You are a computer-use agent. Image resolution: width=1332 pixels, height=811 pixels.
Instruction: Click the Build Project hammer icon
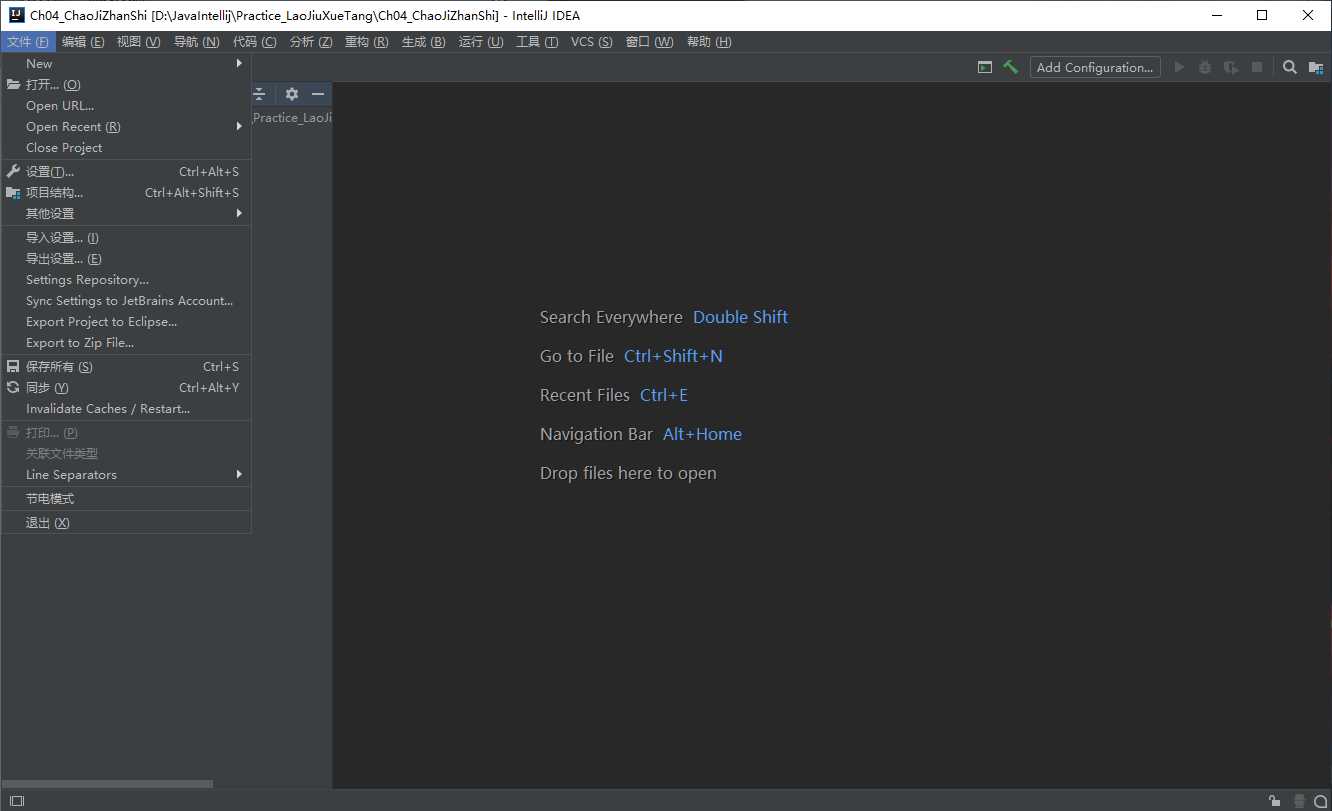1010,67
